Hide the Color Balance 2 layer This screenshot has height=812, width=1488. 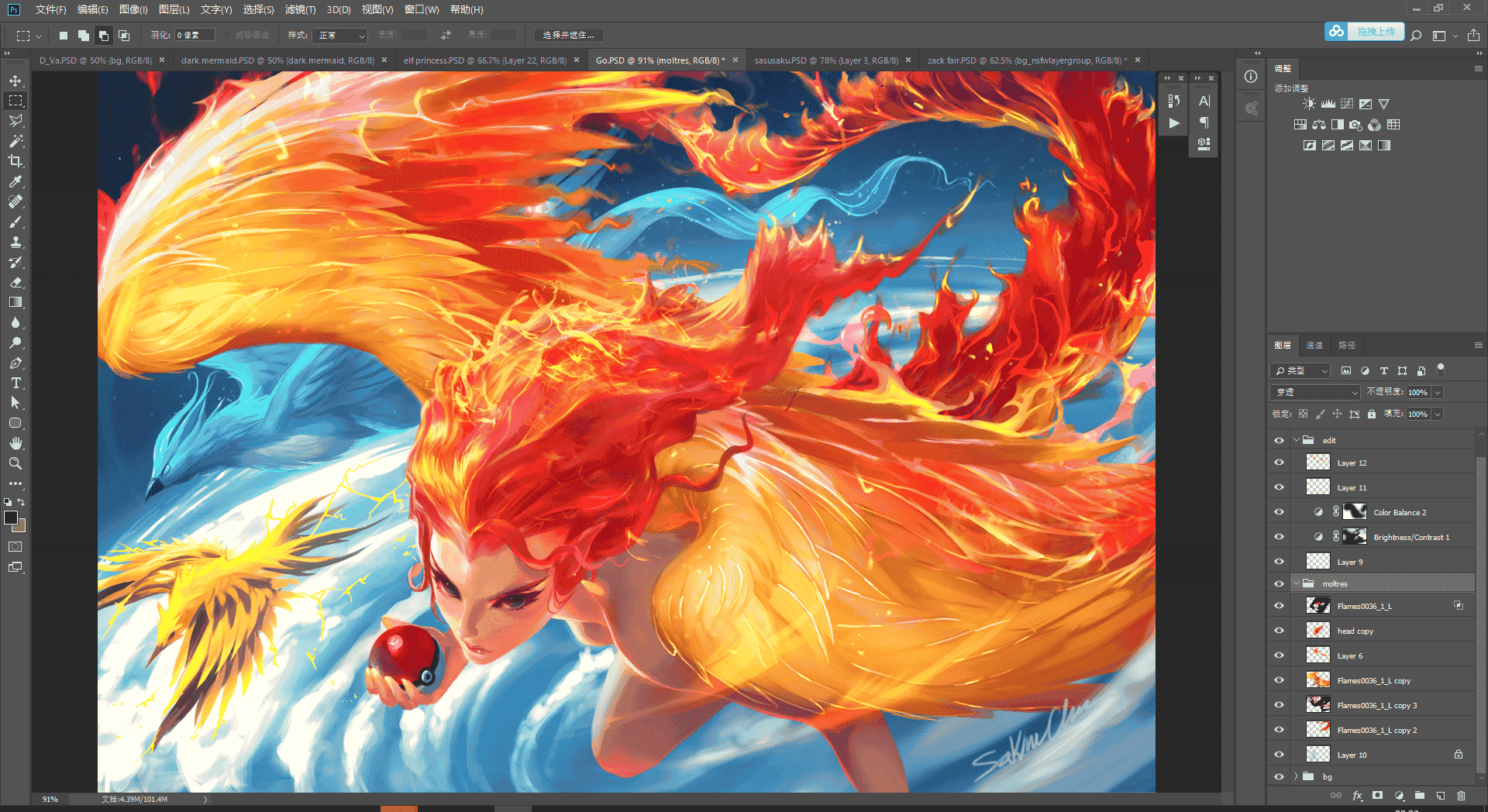pos(1279,512)
